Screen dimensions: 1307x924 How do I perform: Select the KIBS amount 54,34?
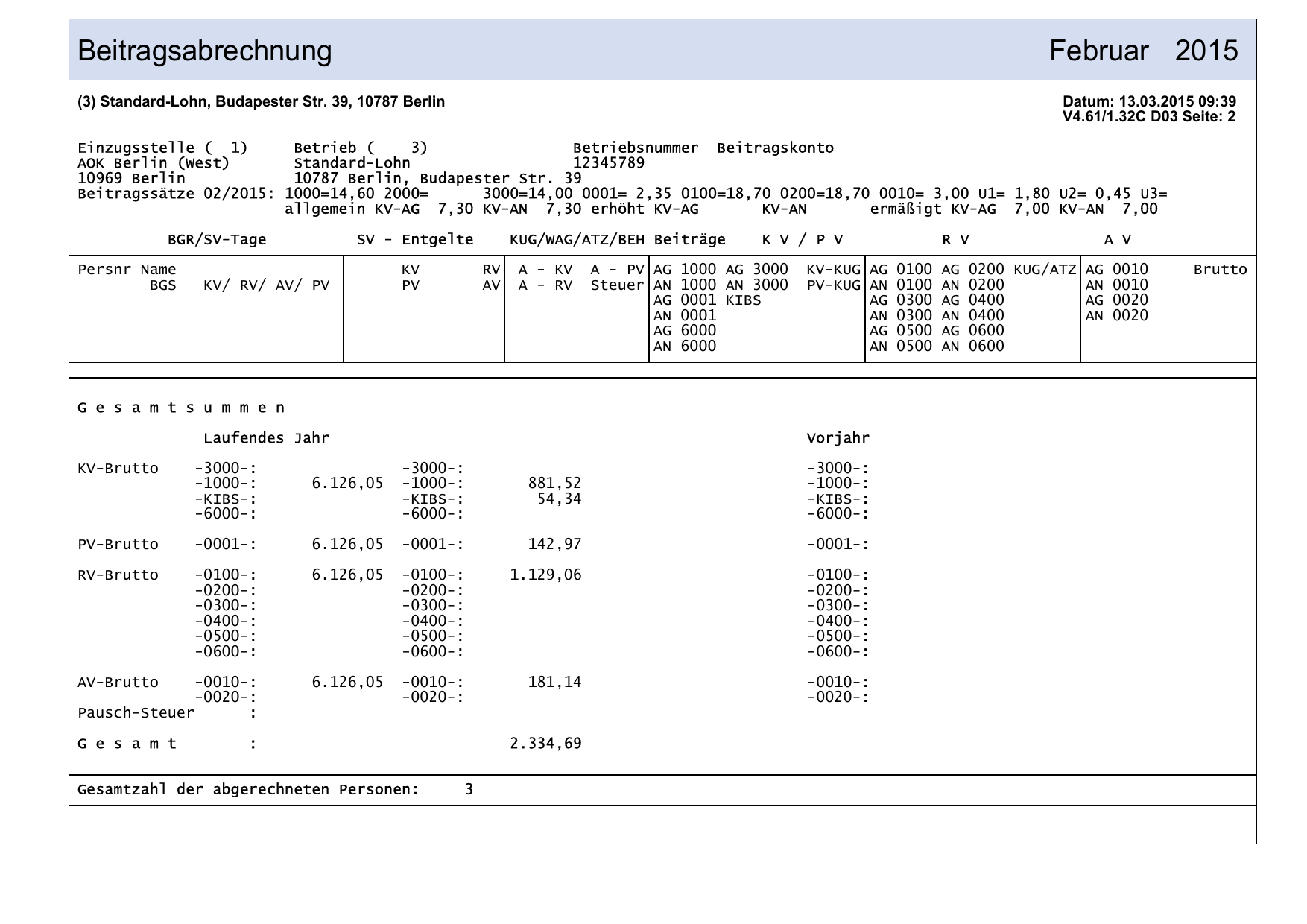559,499
